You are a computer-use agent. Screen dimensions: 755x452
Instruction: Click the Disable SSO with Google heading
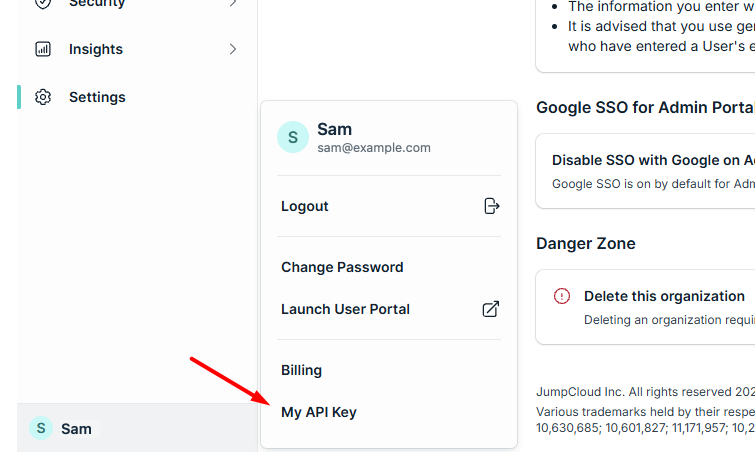pos(653,160)
